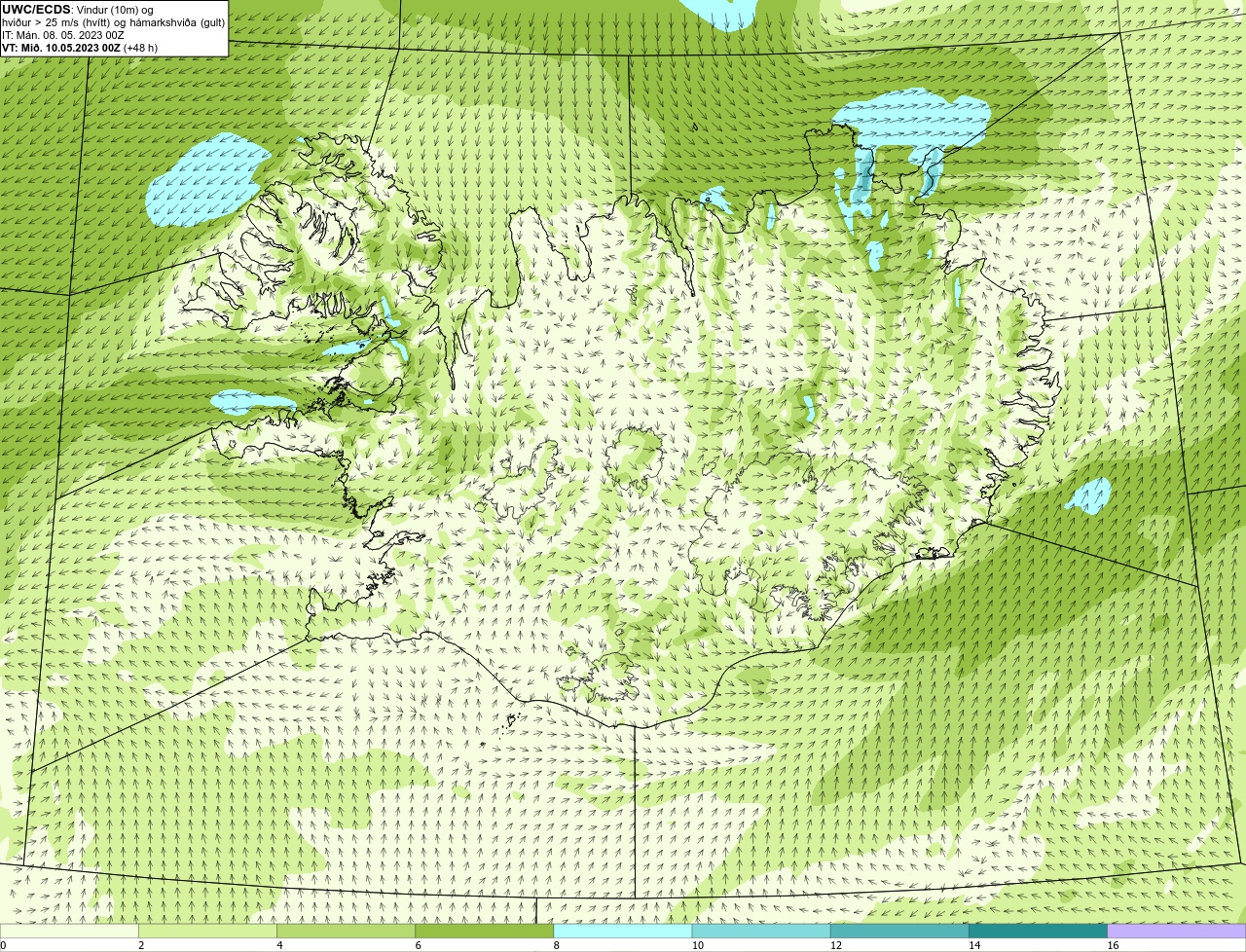Click the legend scale label "14"
This screenshot has height=952, width=1246.
[x=974, y=945]
